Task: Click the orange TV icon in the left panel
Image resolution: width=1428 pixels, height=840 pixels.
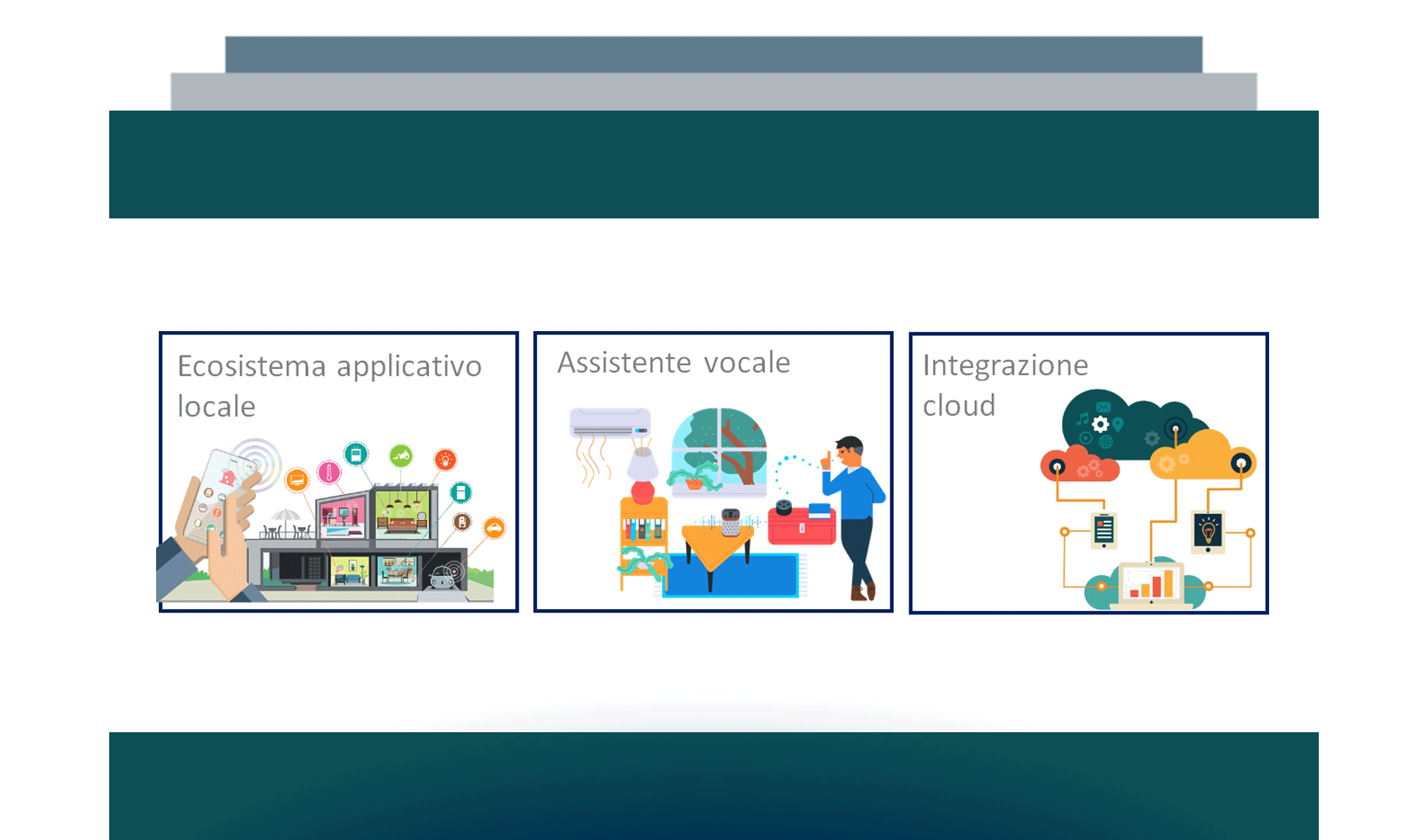Action: pyautogui.click(x=297, y=481)
